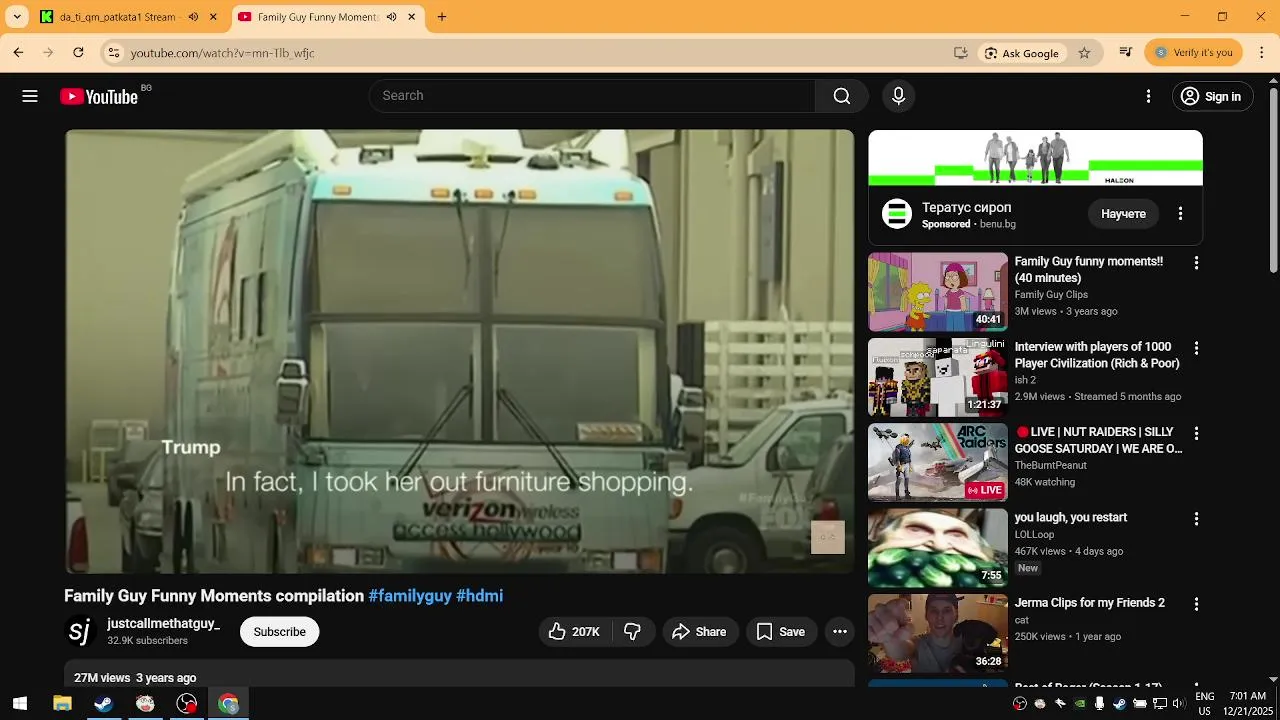Click the Ask Google button
This screenshot has width=1280, height=720.
1021,53
